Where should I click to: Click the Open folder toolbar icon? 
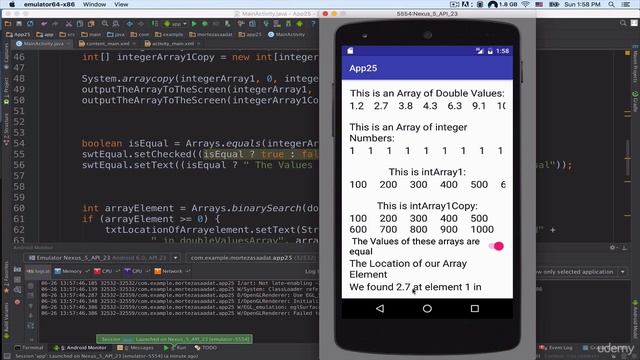coord(8,24)
